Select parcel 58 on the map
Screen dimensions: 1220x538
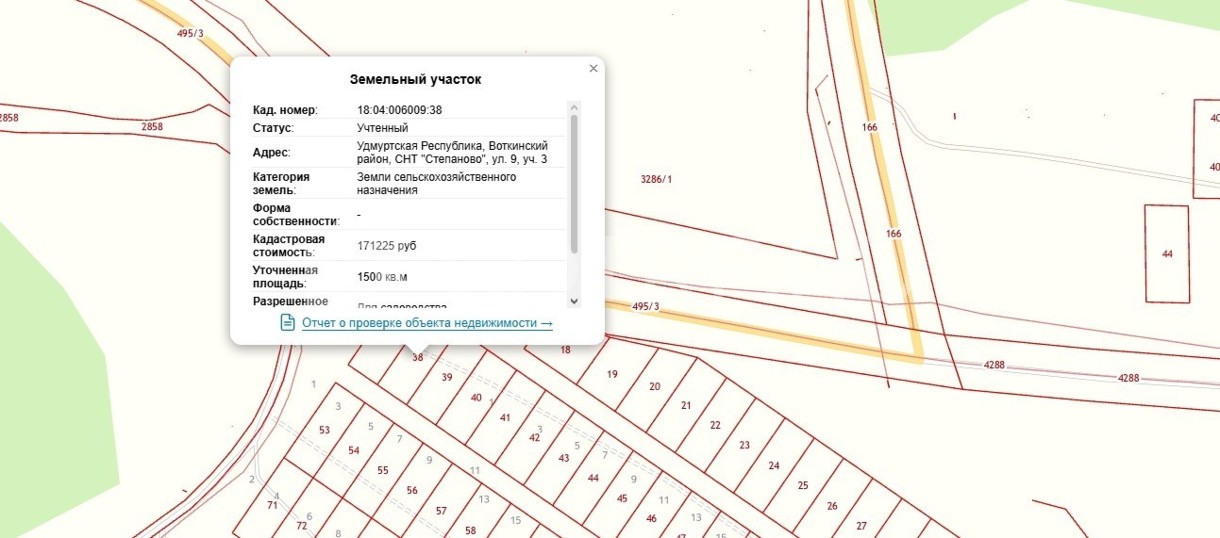471,530
